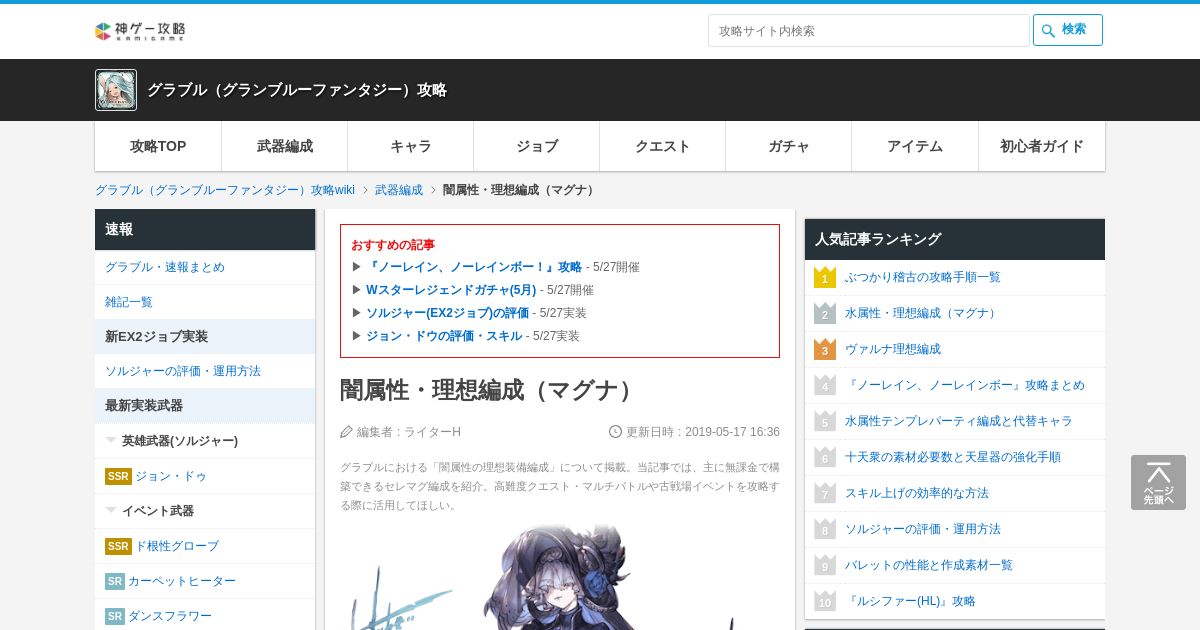Click the gold rank 1 crown badge
This screenshot has width=1200, height=630.
click(825, 277)
